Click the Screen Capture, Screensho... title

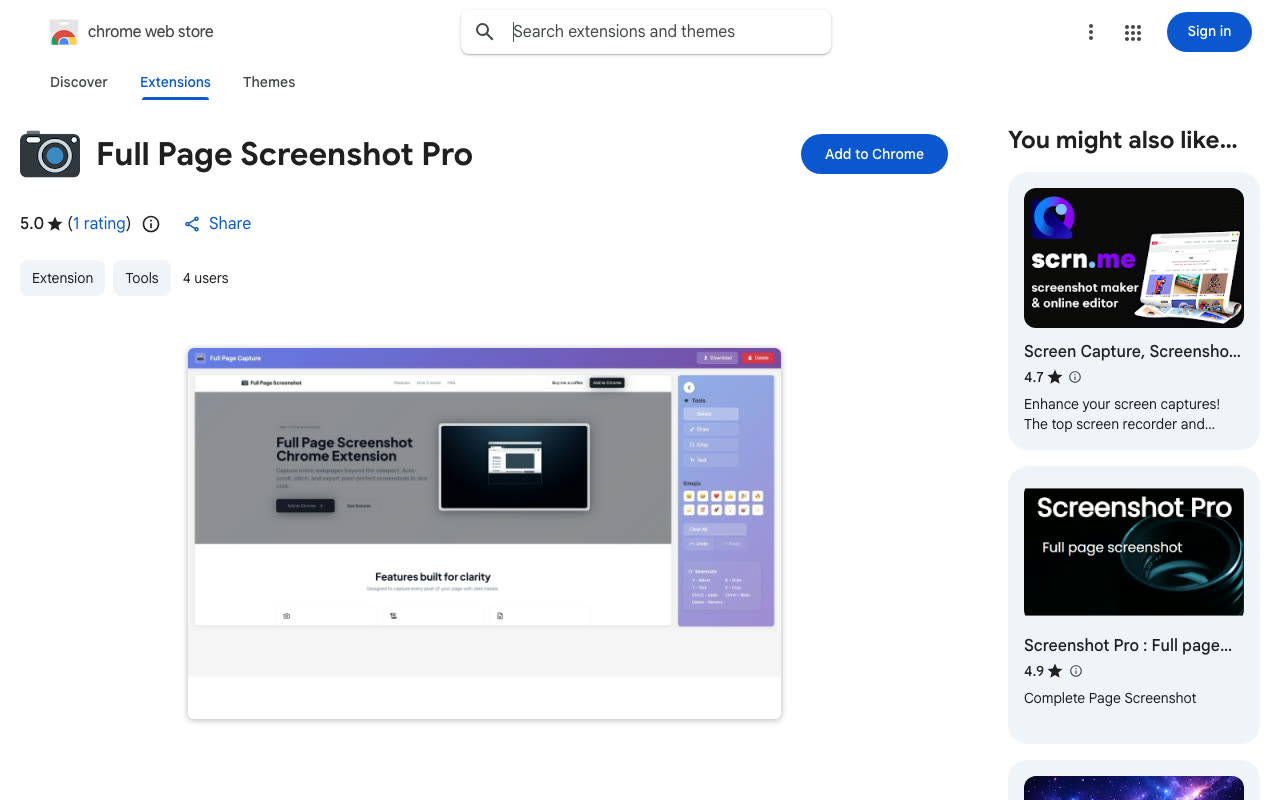coord(1132,352)
